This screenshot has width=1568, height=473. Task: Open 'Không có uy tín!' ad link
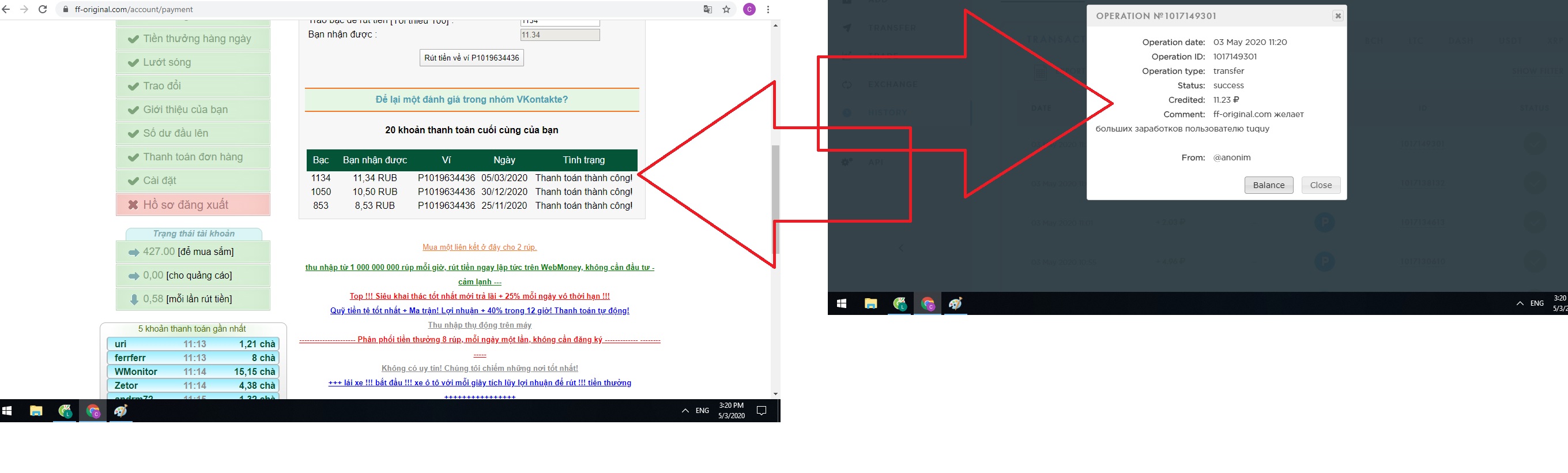pyautogui.click(x=480, y=368)
